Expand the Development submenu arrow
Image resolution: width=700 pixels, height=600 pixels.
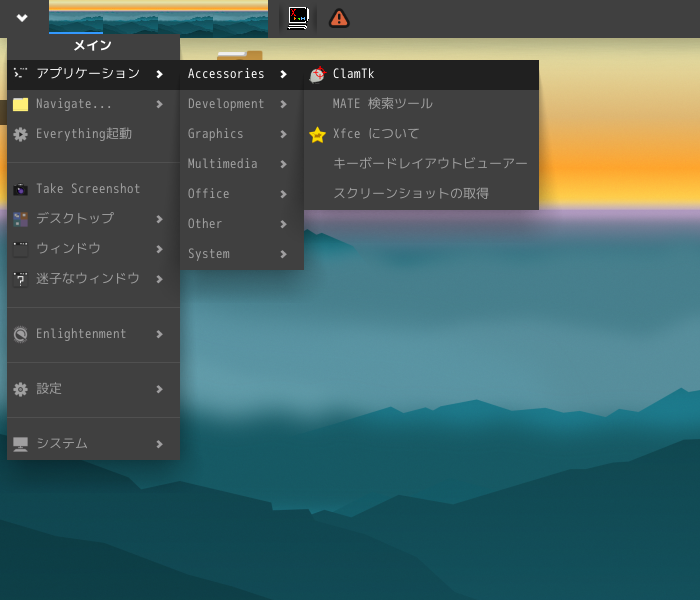(283, 104)
